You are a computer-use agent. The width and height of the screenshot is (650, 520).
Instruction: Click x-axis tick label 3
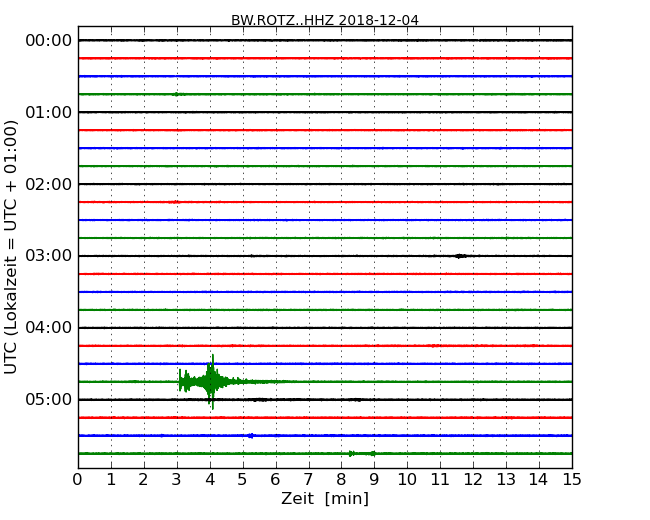(x=177, y=480)
